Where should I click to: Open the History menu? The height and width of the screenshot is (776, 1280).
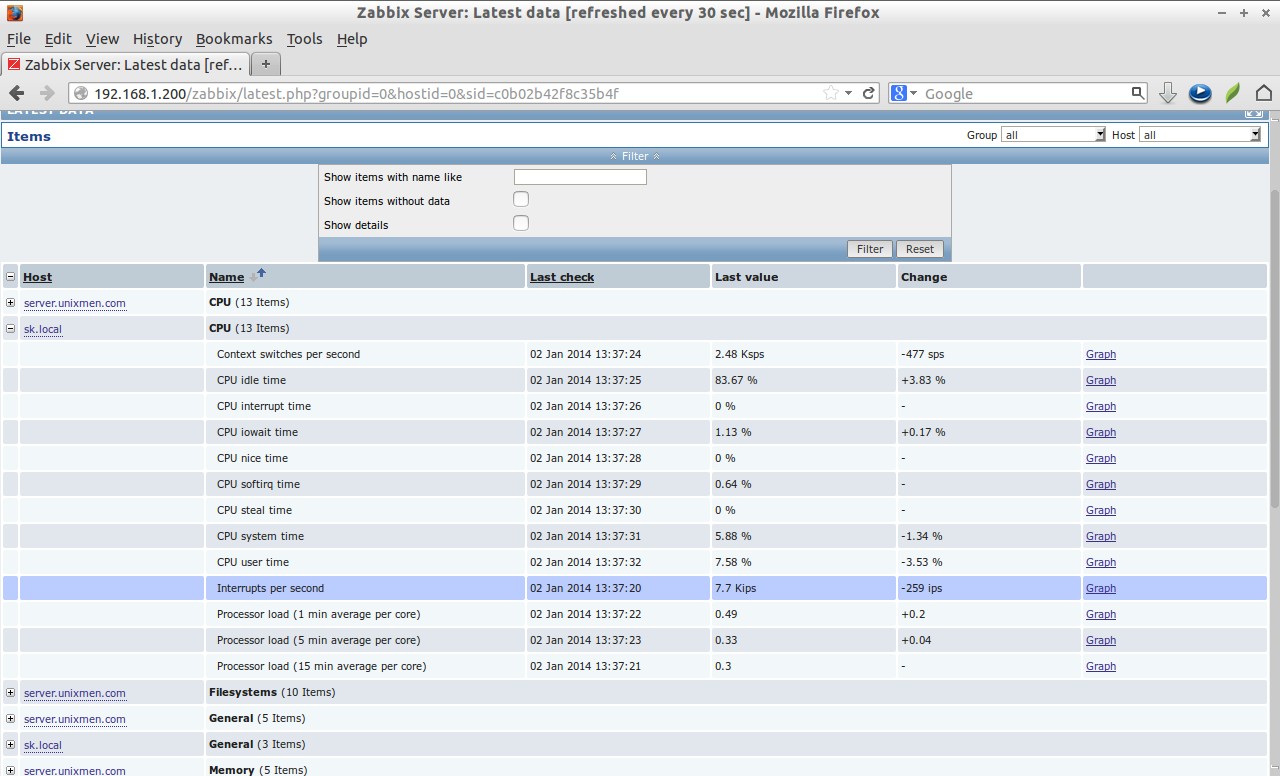157,39
